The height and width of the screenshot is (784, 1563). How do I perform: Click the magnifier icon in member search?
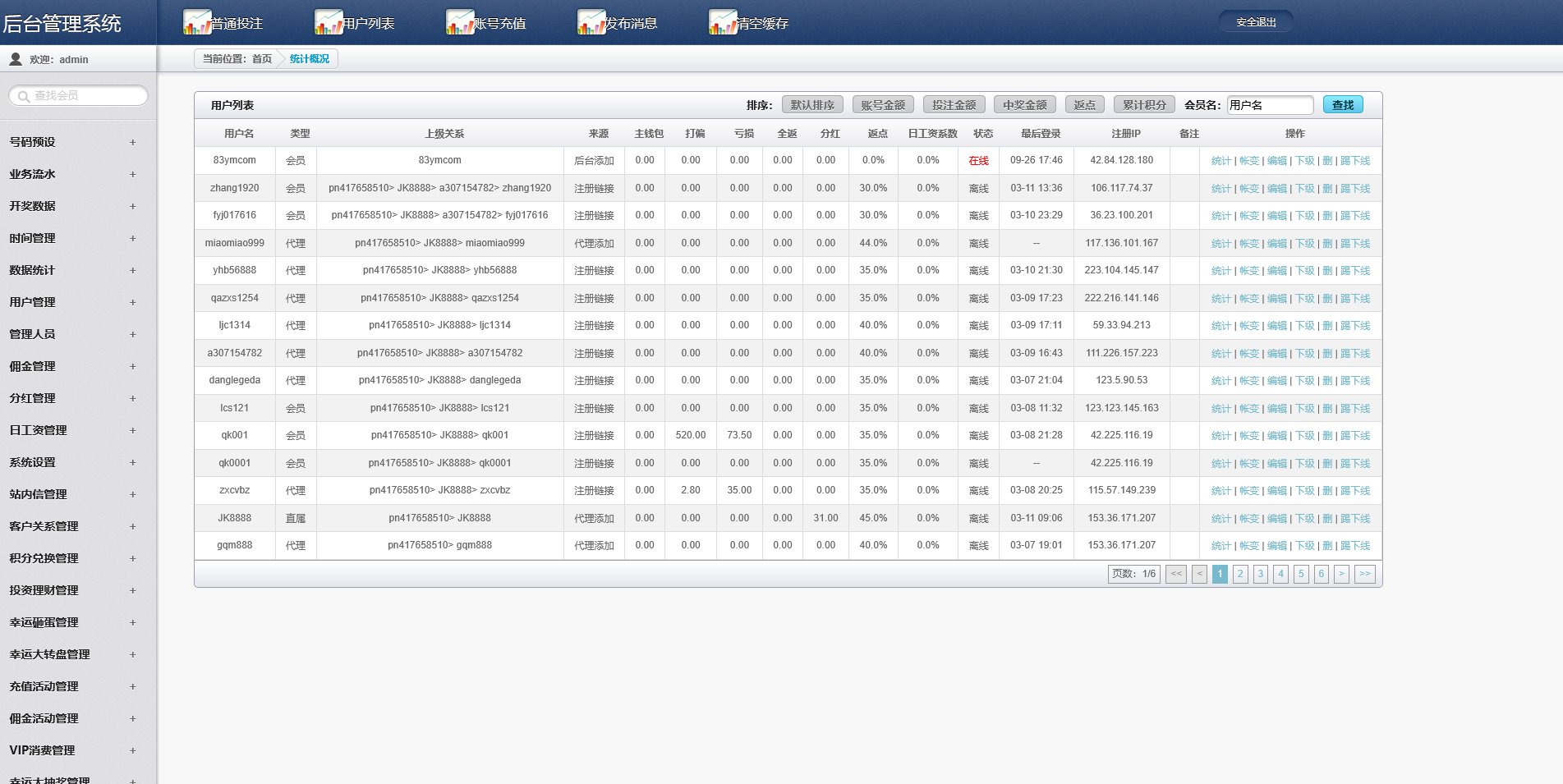point(24,96)
